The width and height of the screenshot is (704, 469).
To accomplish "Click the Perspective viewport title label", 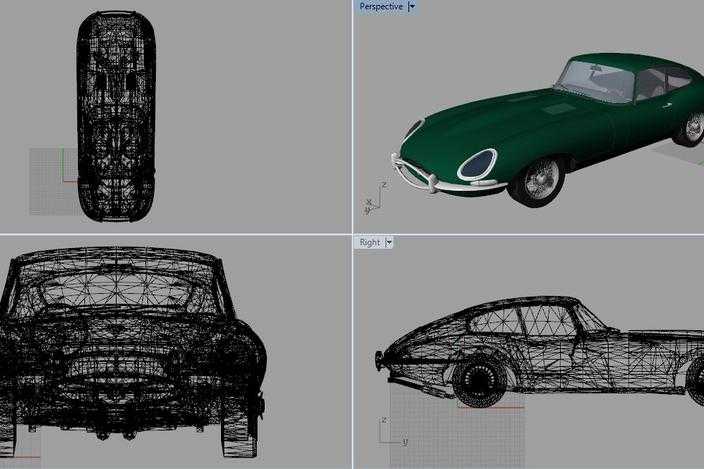I will point(381,7).
